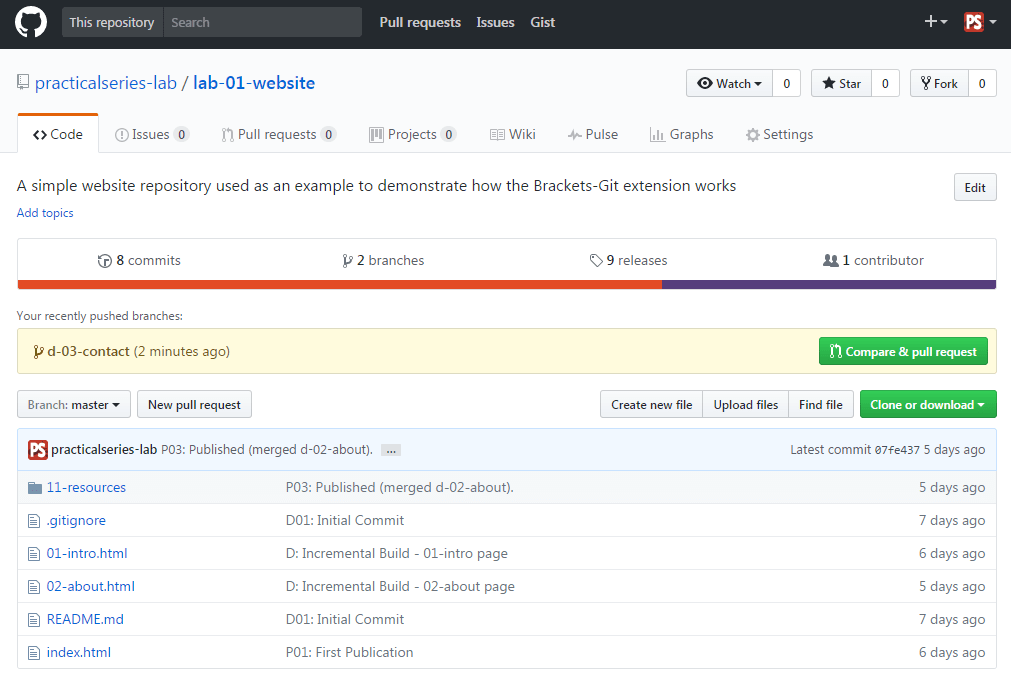Star the lab-01-website repository
1011x674 pixels.
point(841,83)
